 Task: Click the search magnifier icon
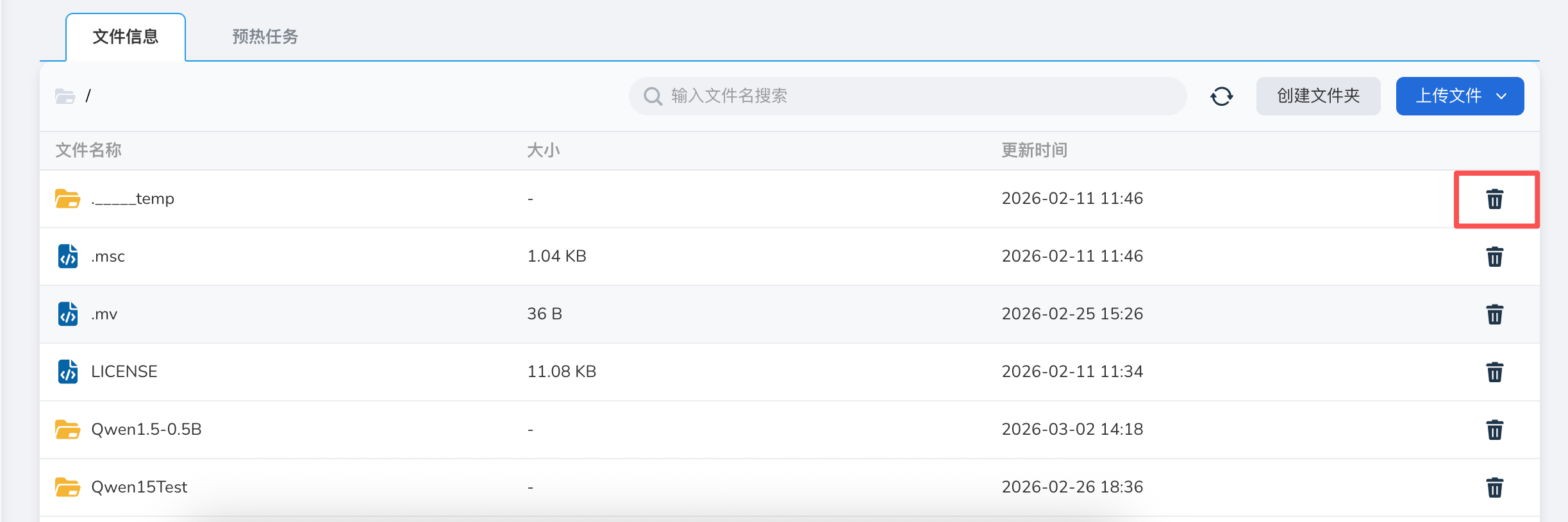[653, 96]
